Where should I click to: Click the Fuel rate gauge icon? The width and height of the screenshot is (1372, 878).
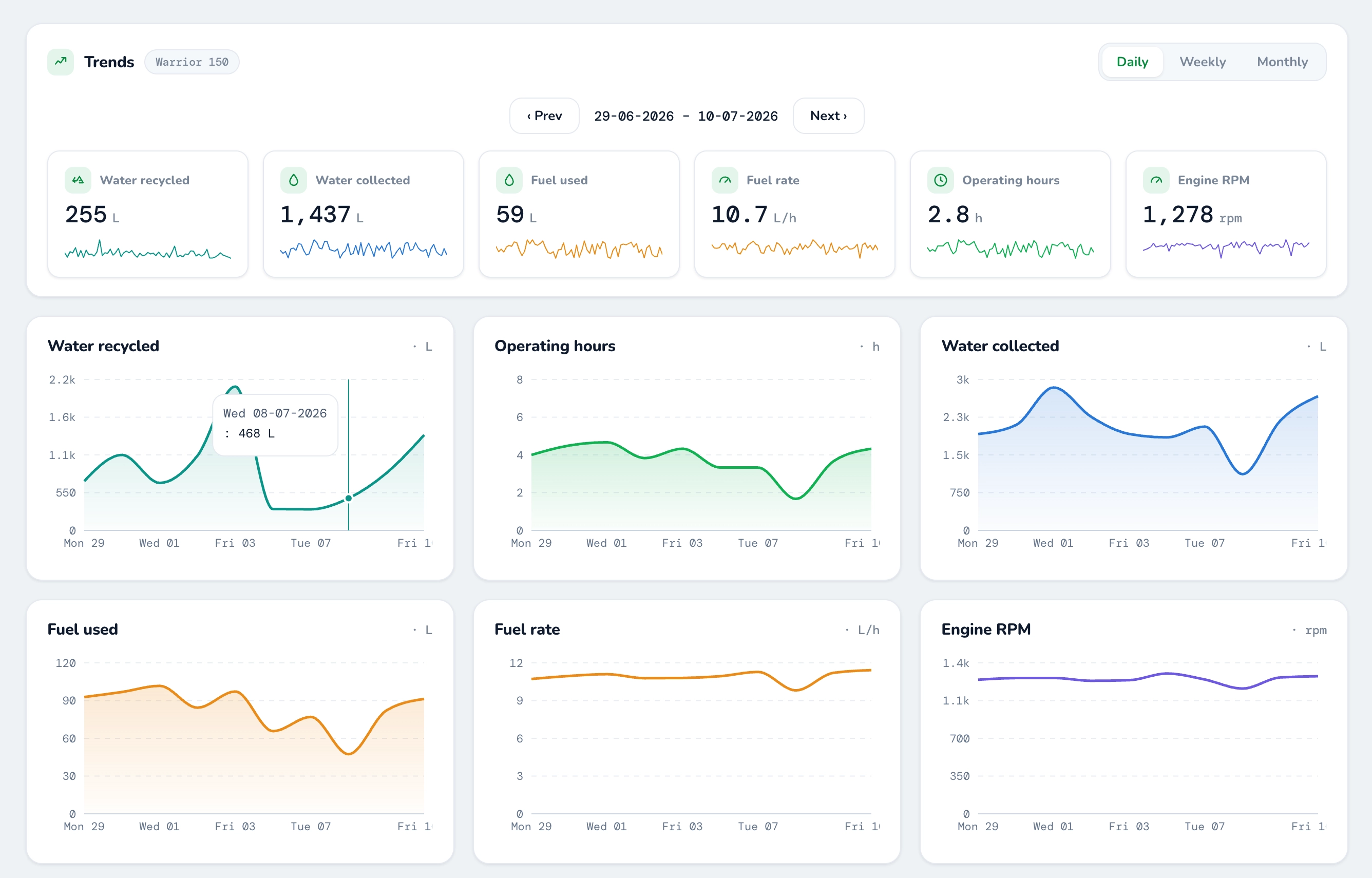725,180
